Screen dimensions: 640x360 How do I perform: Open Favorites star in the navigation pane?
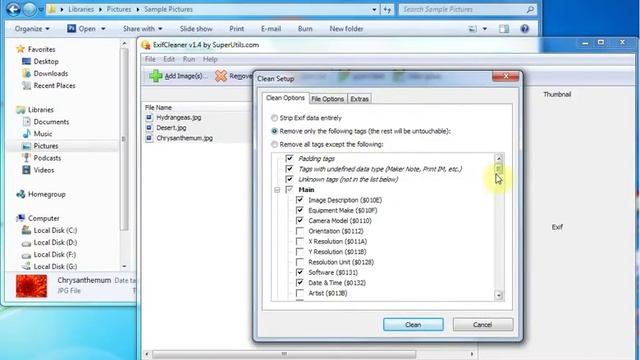pyautogui.click(x=20, y=49)
